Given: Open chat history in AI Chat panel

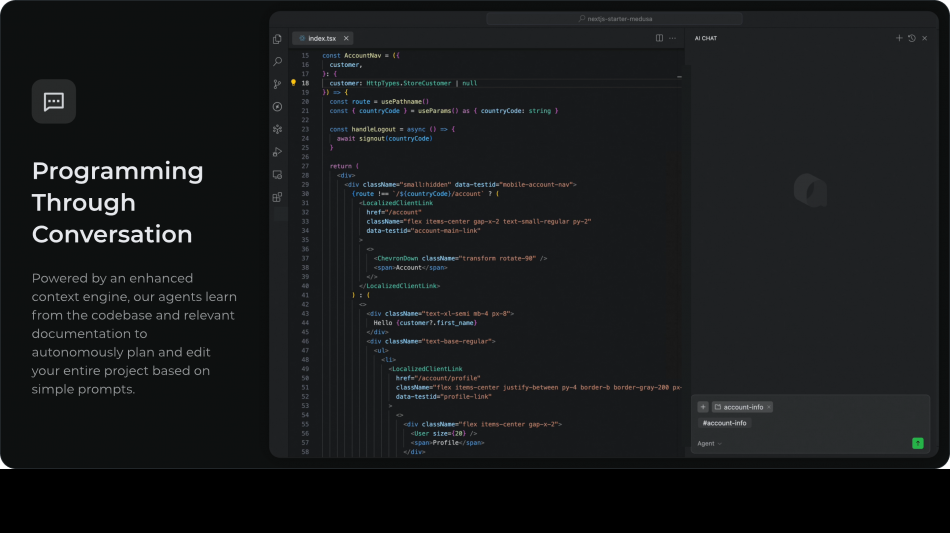Looking at the screenshot, I should [911, 38].
